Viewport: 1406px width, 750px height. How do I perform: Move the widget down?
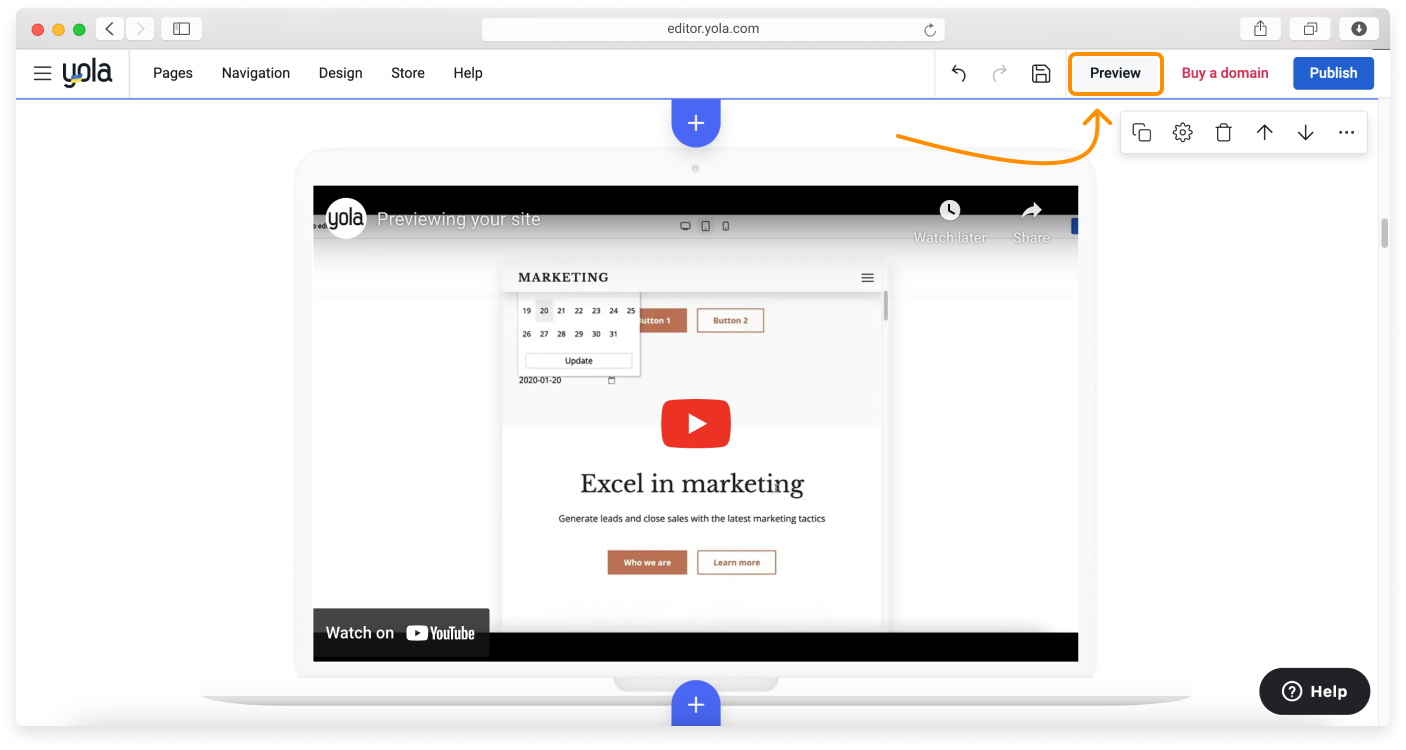(1305, 131)
